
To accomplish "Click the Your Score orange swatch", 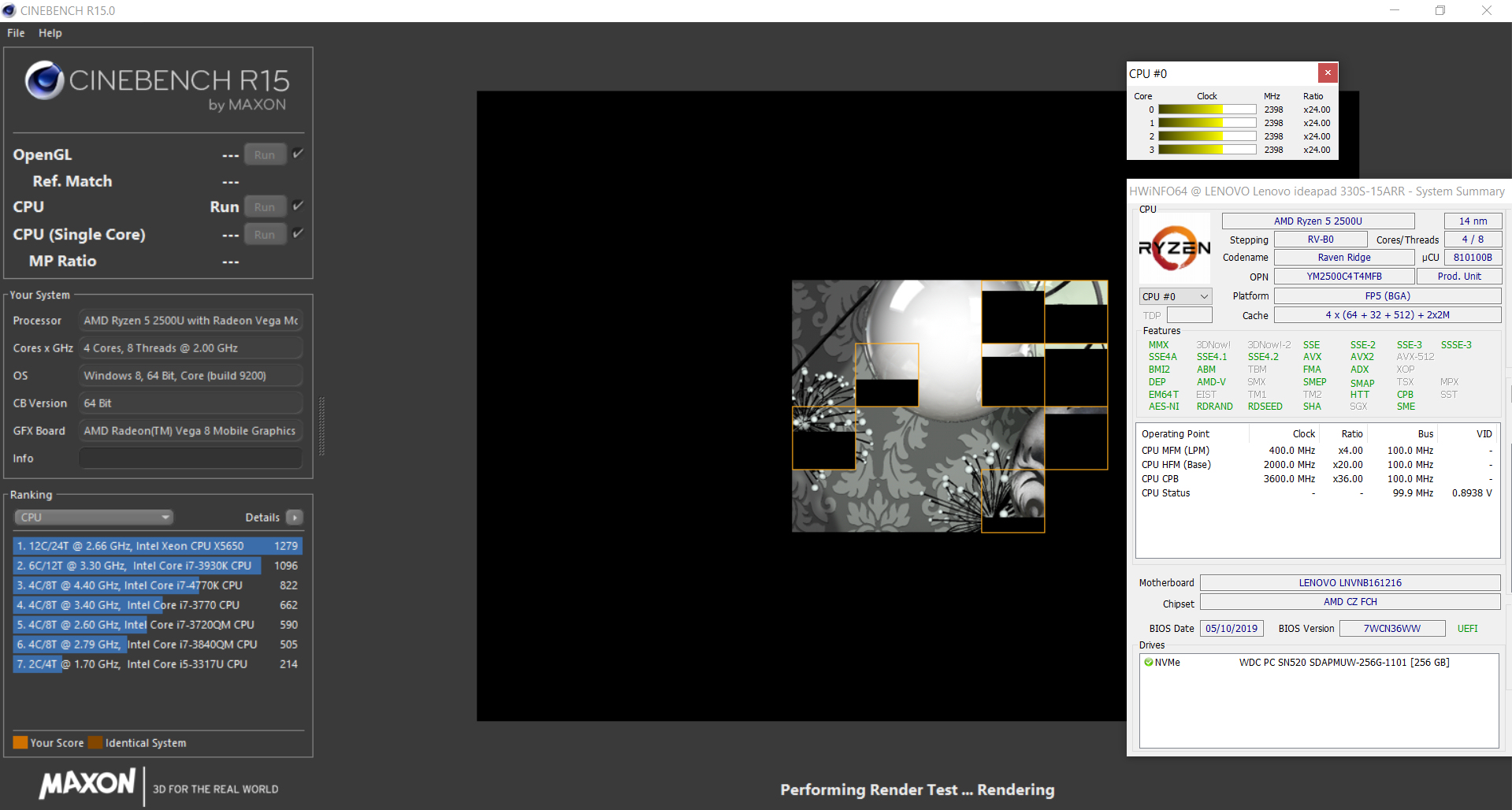I will (20, 743).
